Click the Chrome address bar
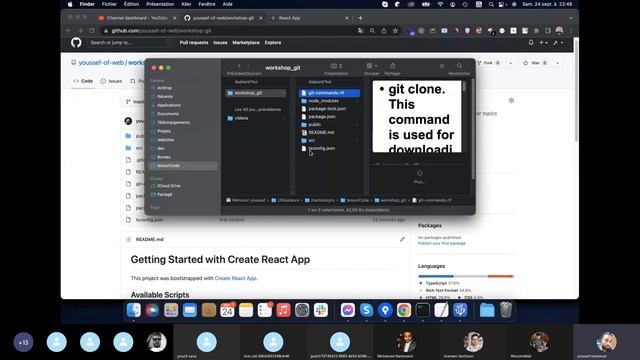640x360 pixels. 229,31
